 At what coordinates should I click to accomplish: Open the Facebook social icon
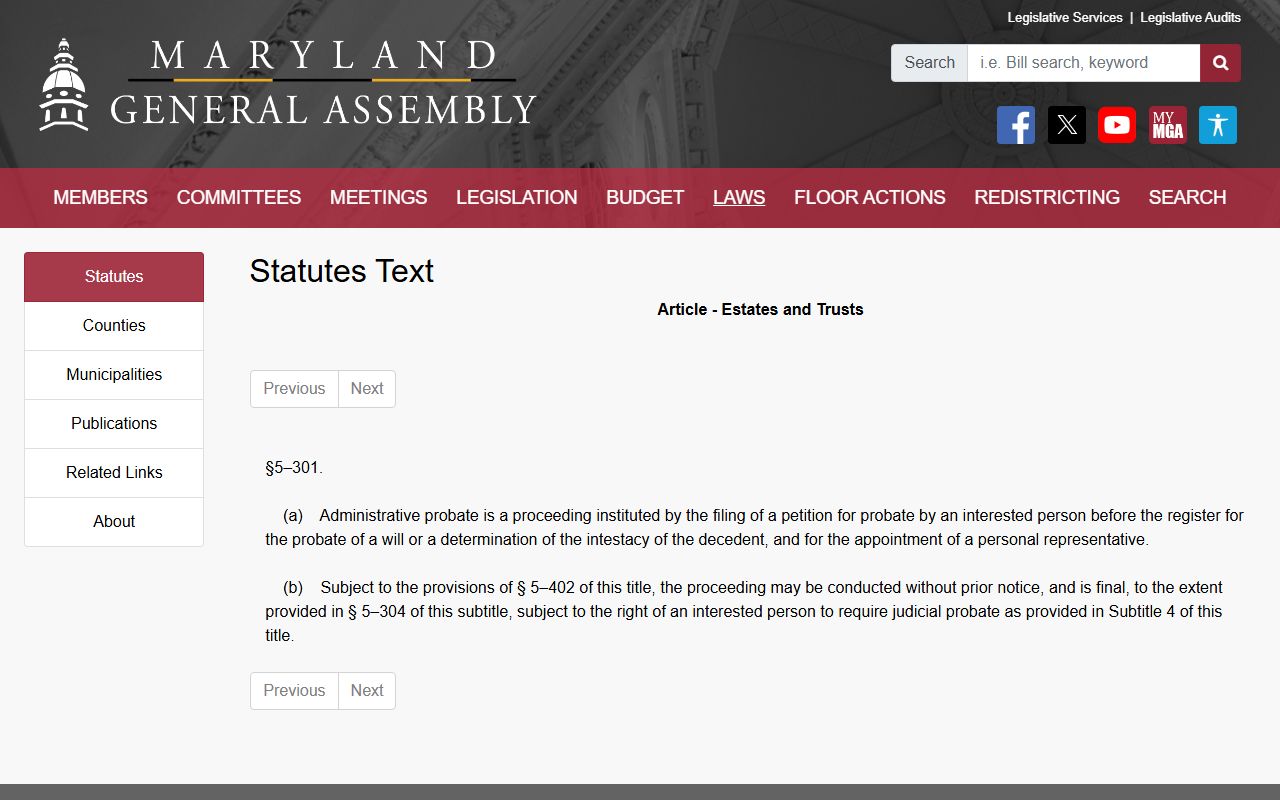(x=1016, y=125)
